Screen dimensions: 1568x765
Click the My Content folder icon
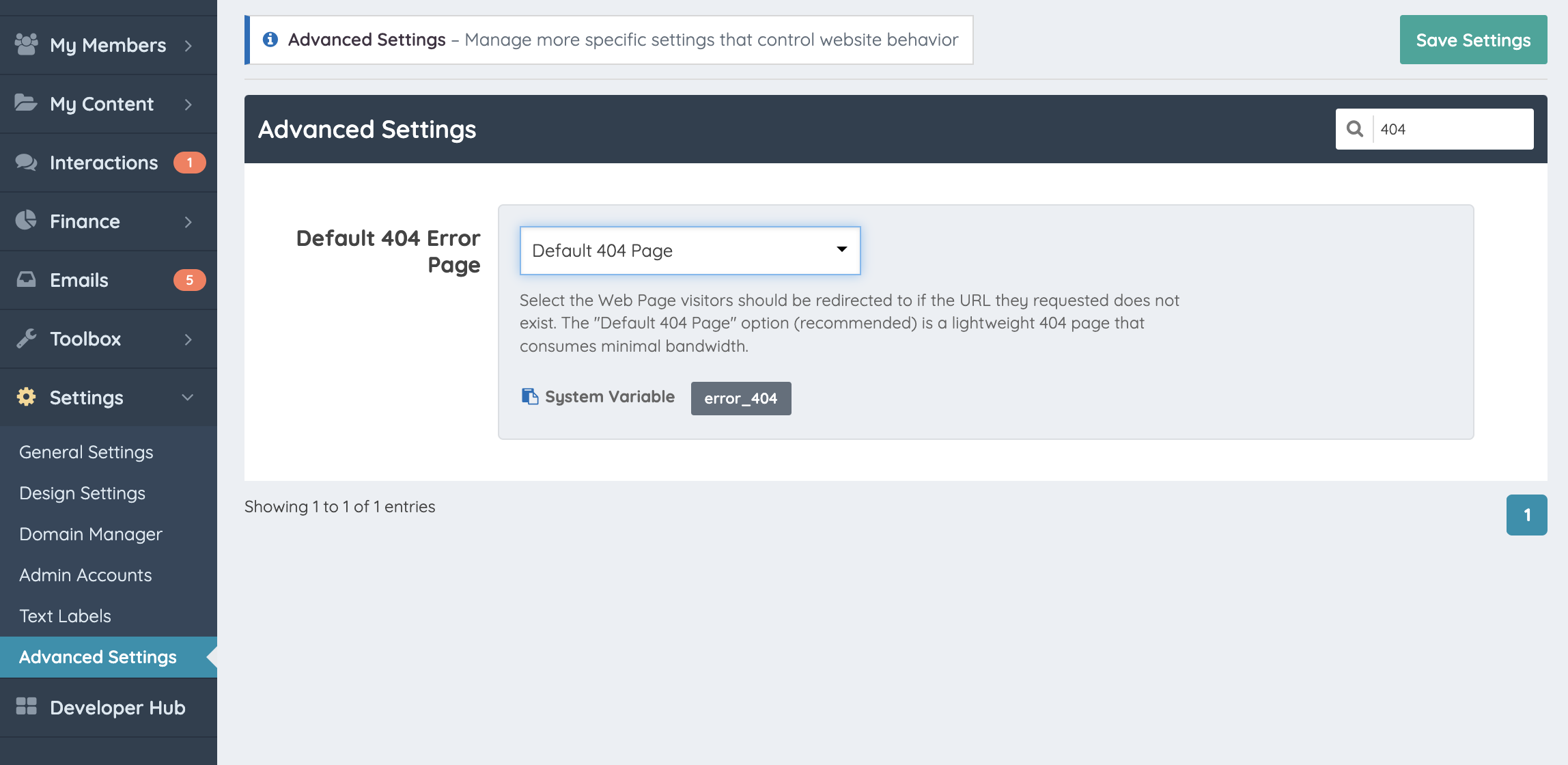(26, 103)
